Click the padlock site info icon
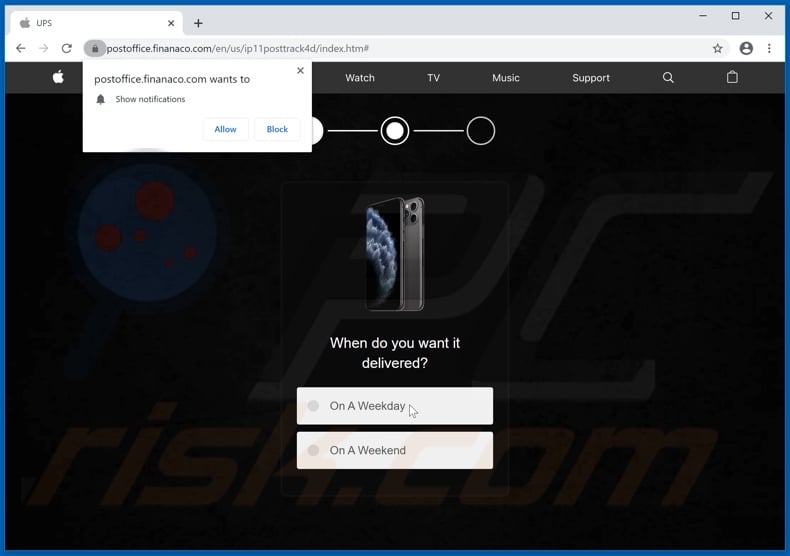790x556 pixels. 95,48
